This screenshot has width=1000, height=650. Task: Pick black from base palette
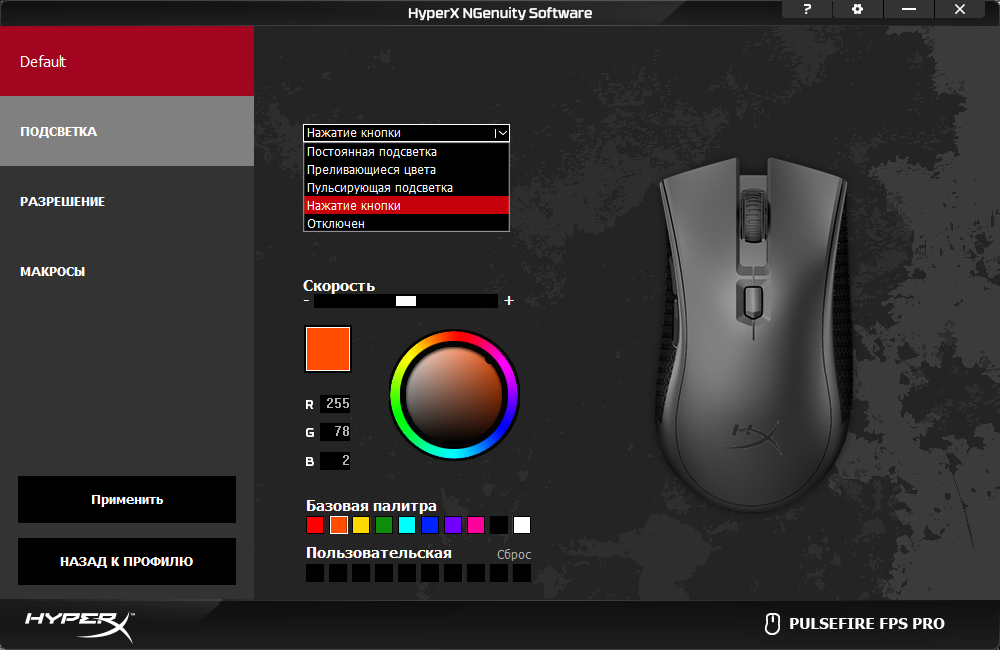(499, 525)
